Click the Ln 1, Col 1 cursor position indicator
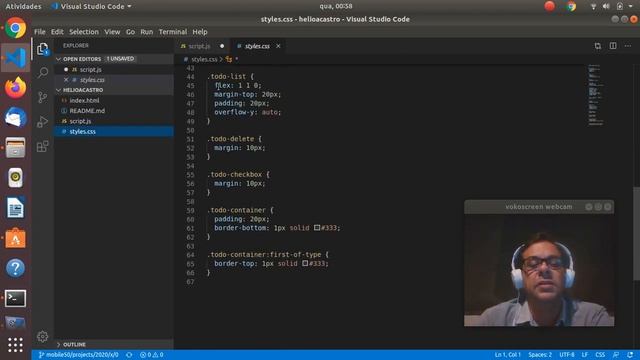The height and width of the screenshot is (360, 640). (507, 355)
